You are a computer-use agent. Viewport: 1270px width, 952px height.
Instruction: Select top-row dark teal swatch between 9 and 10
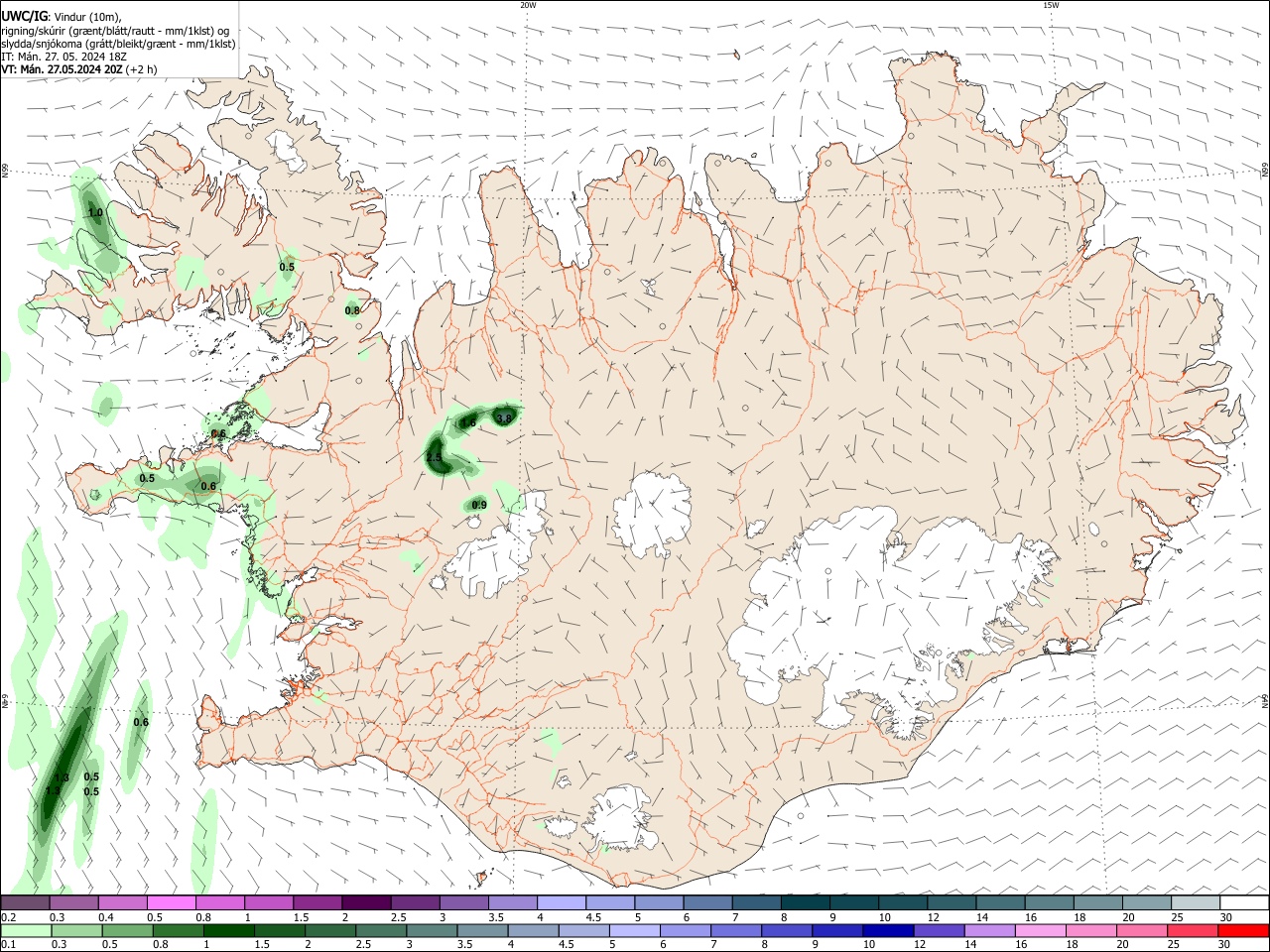tap(854, 902)
